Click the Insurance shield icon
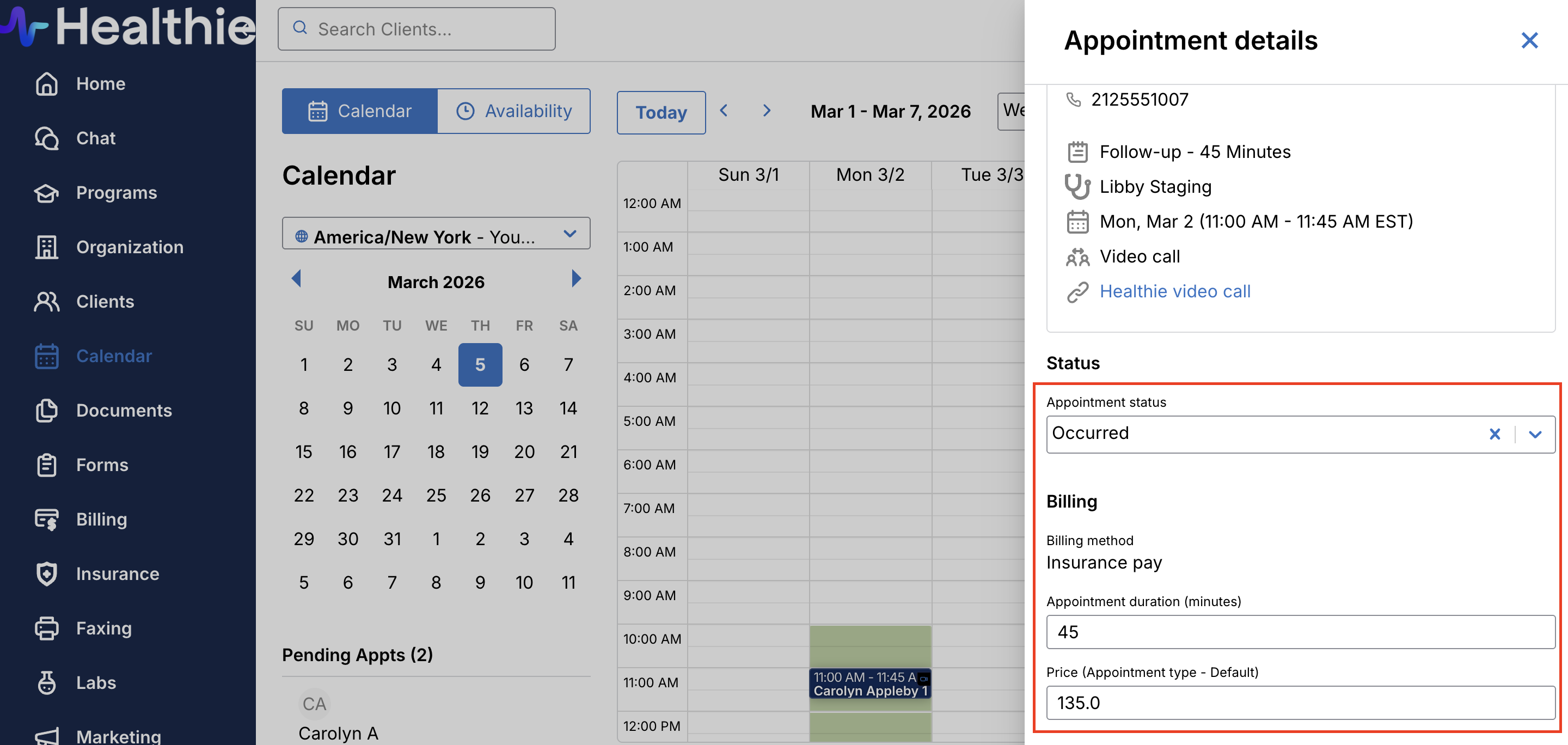 [46, 574]
